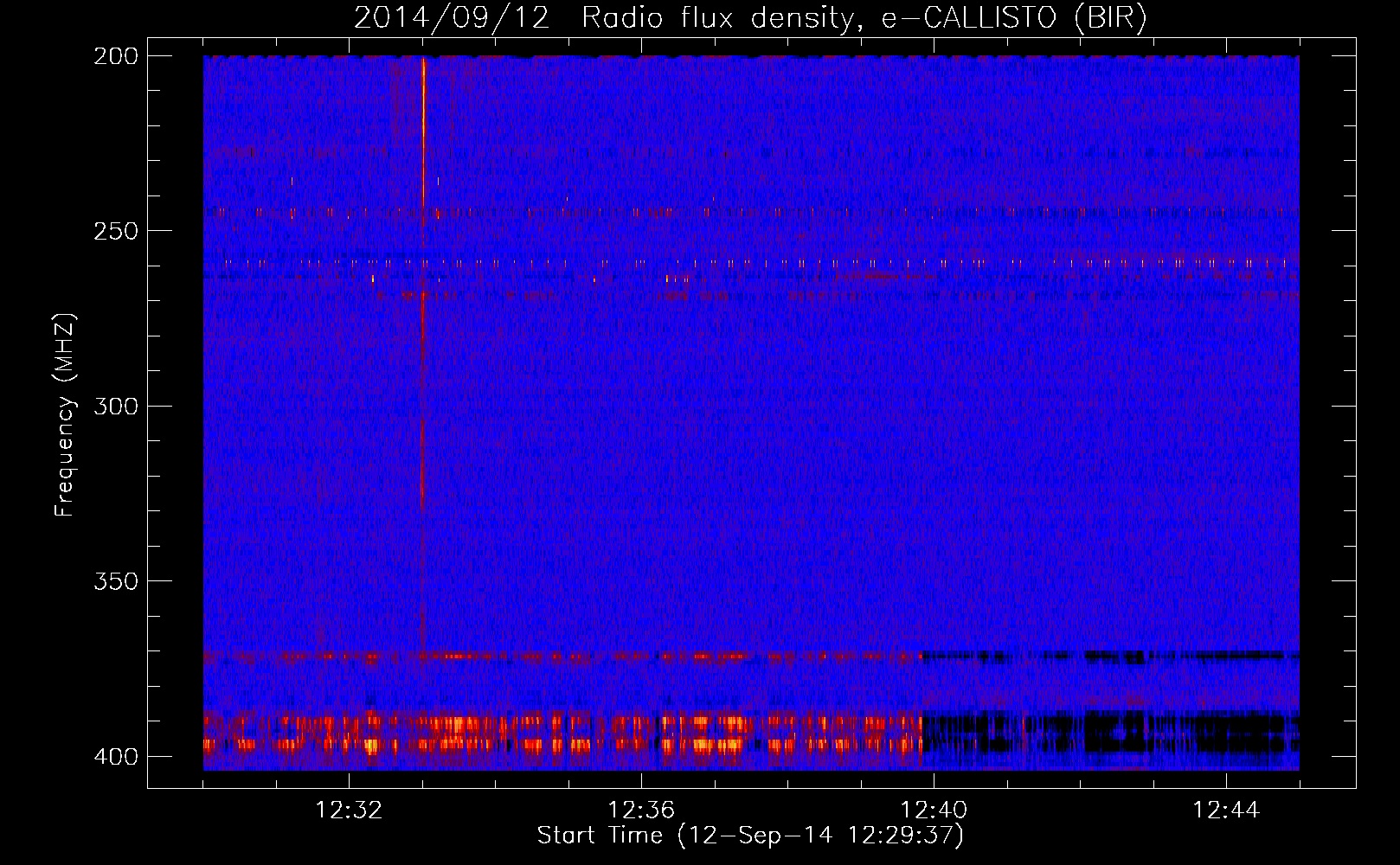Image resolution: width=1400 pixels, height=865 pixels.
Task: Click the 300 frequency tick label
Action: coord(116,407)
